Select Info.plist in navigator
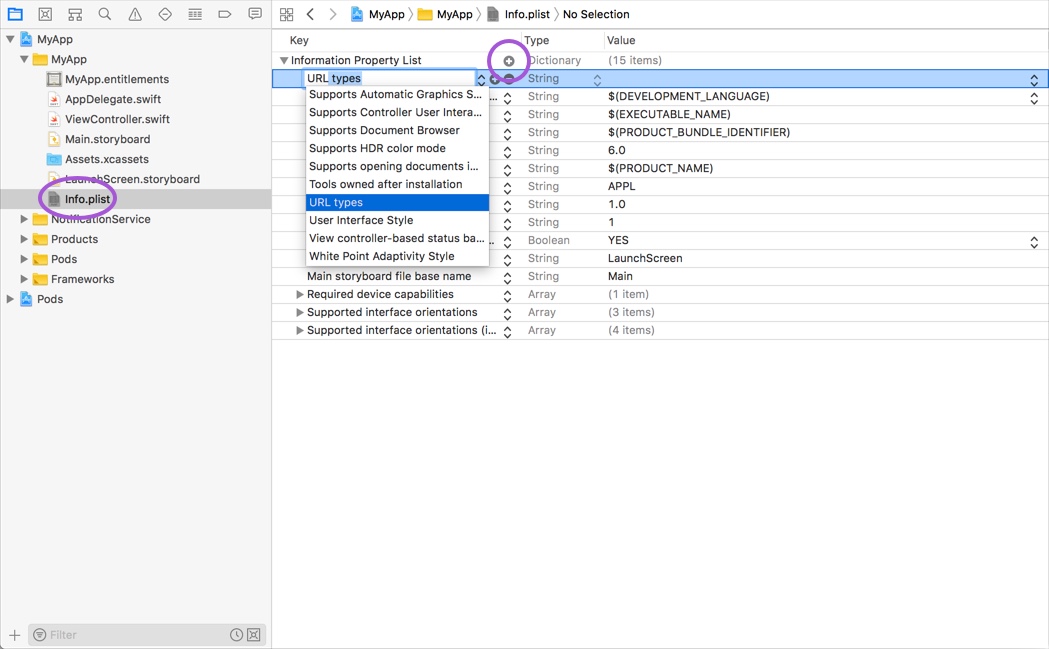Viewport: 1049px width, 649px height. coord(87,199)
